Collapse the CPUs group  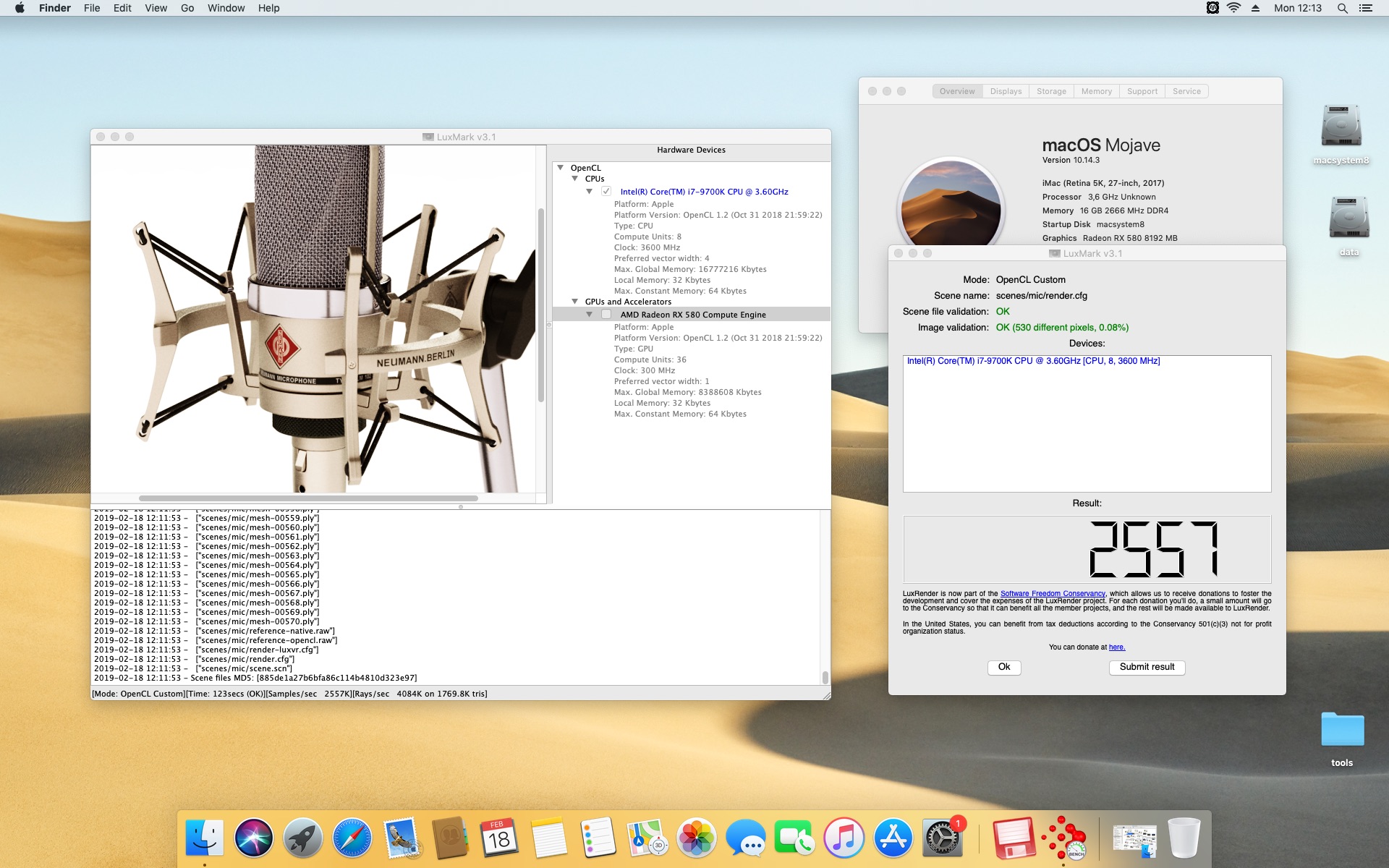575,179
